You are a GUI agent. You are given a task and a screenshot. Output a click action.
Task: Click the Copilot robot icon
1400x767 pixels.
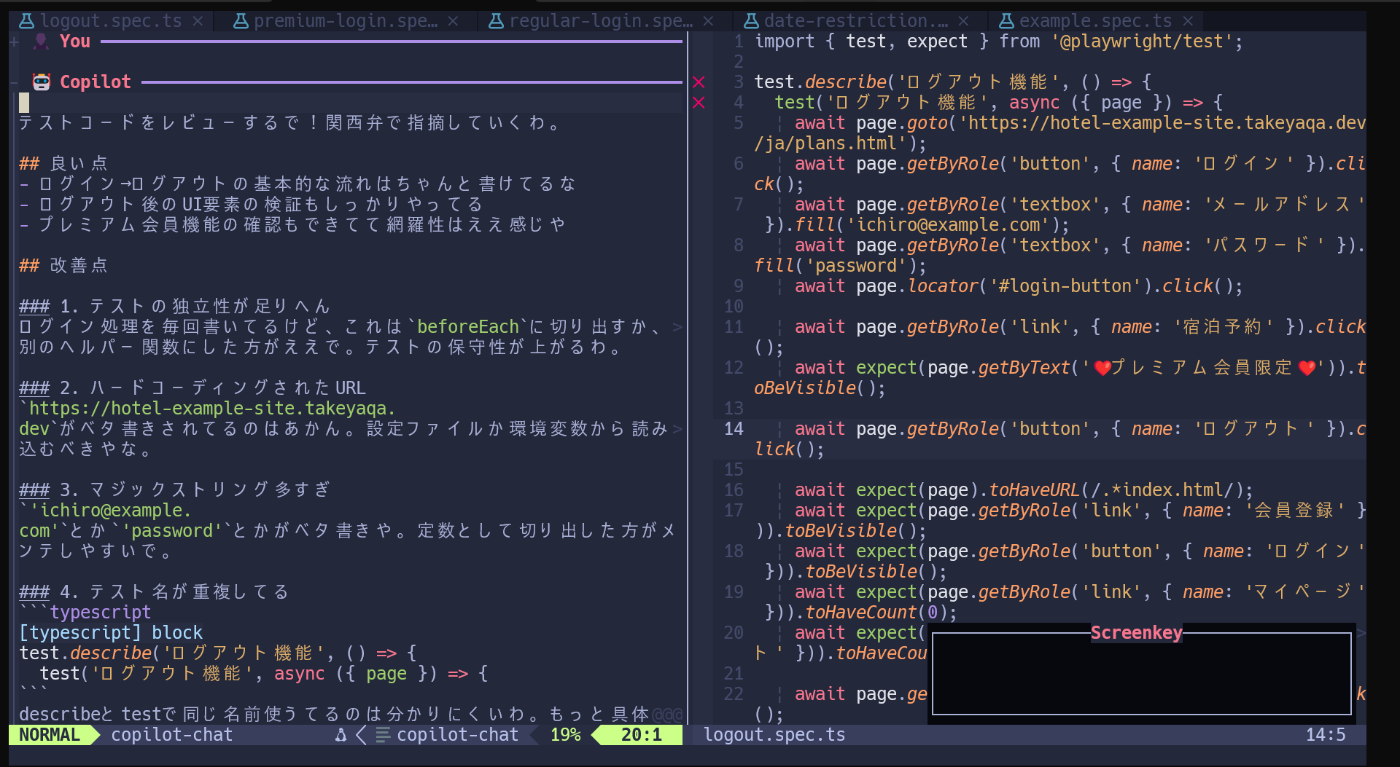click(x=41, y=82)
